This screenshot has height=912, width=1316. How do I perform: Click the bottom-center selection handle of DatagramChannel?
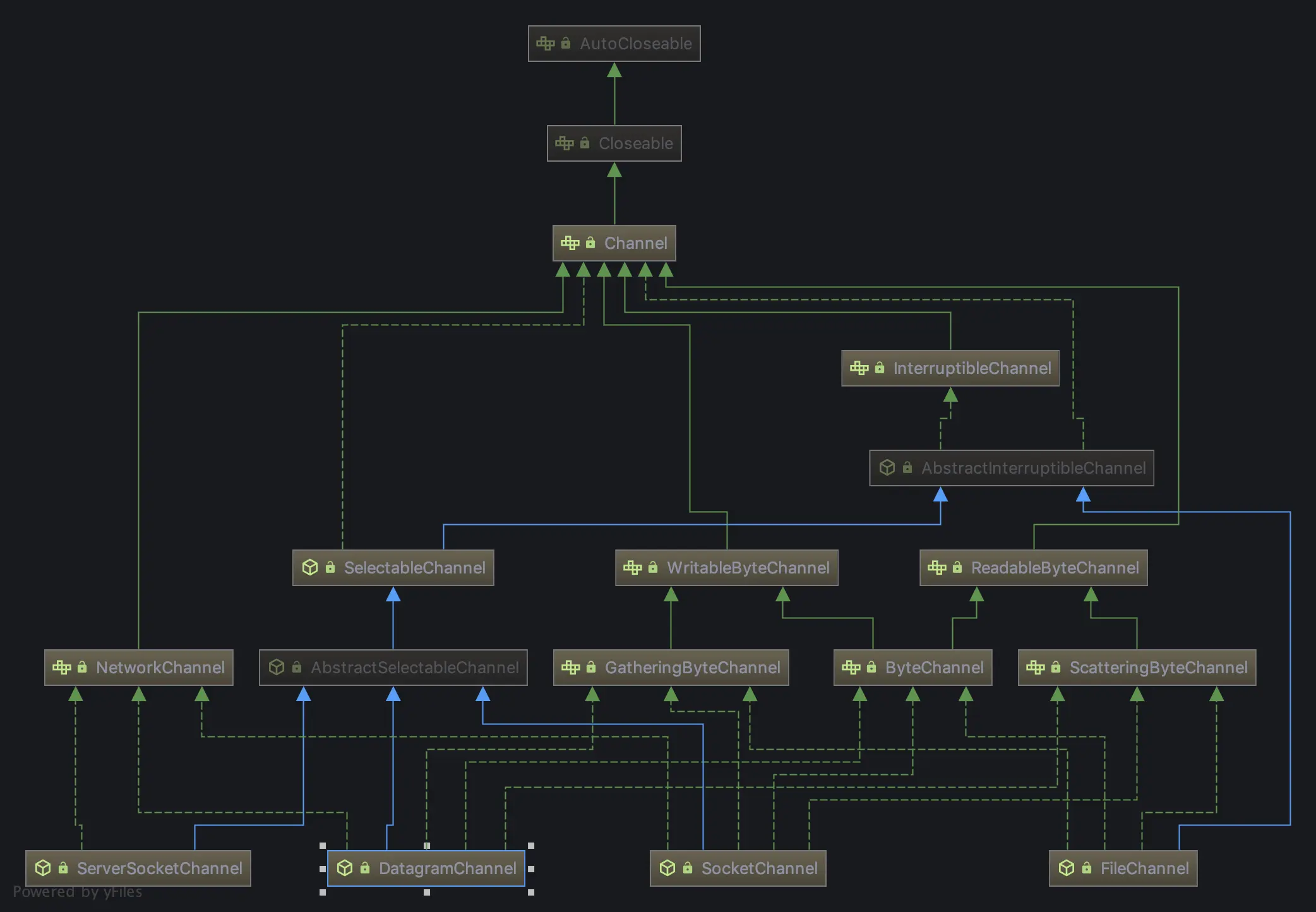427,892
